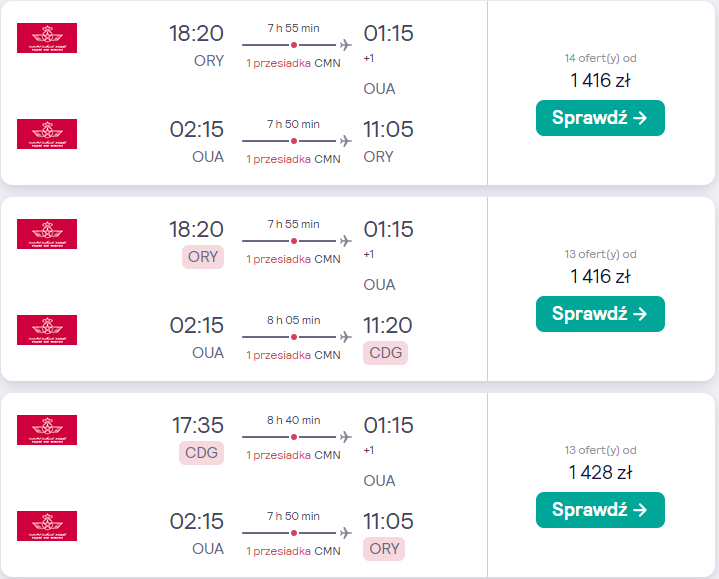Image resolution: width=719 pixels, height=579 pixels.
Task: Click stopover dot on 8 h 05 min route line
Action: [x=294, y=337]
